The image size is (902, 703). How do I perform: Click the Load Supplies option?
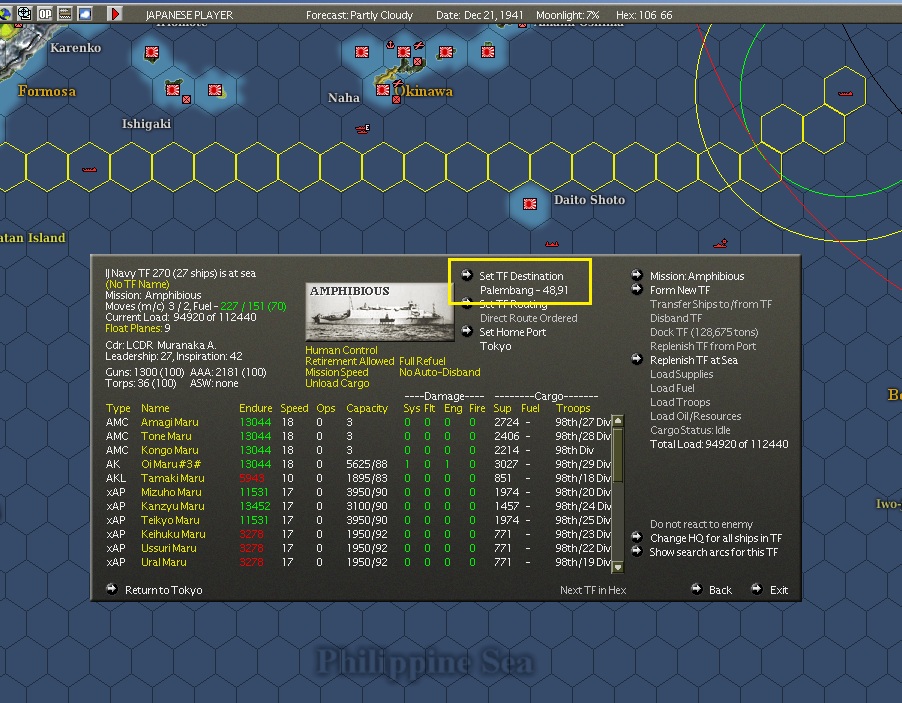(681, 374)
